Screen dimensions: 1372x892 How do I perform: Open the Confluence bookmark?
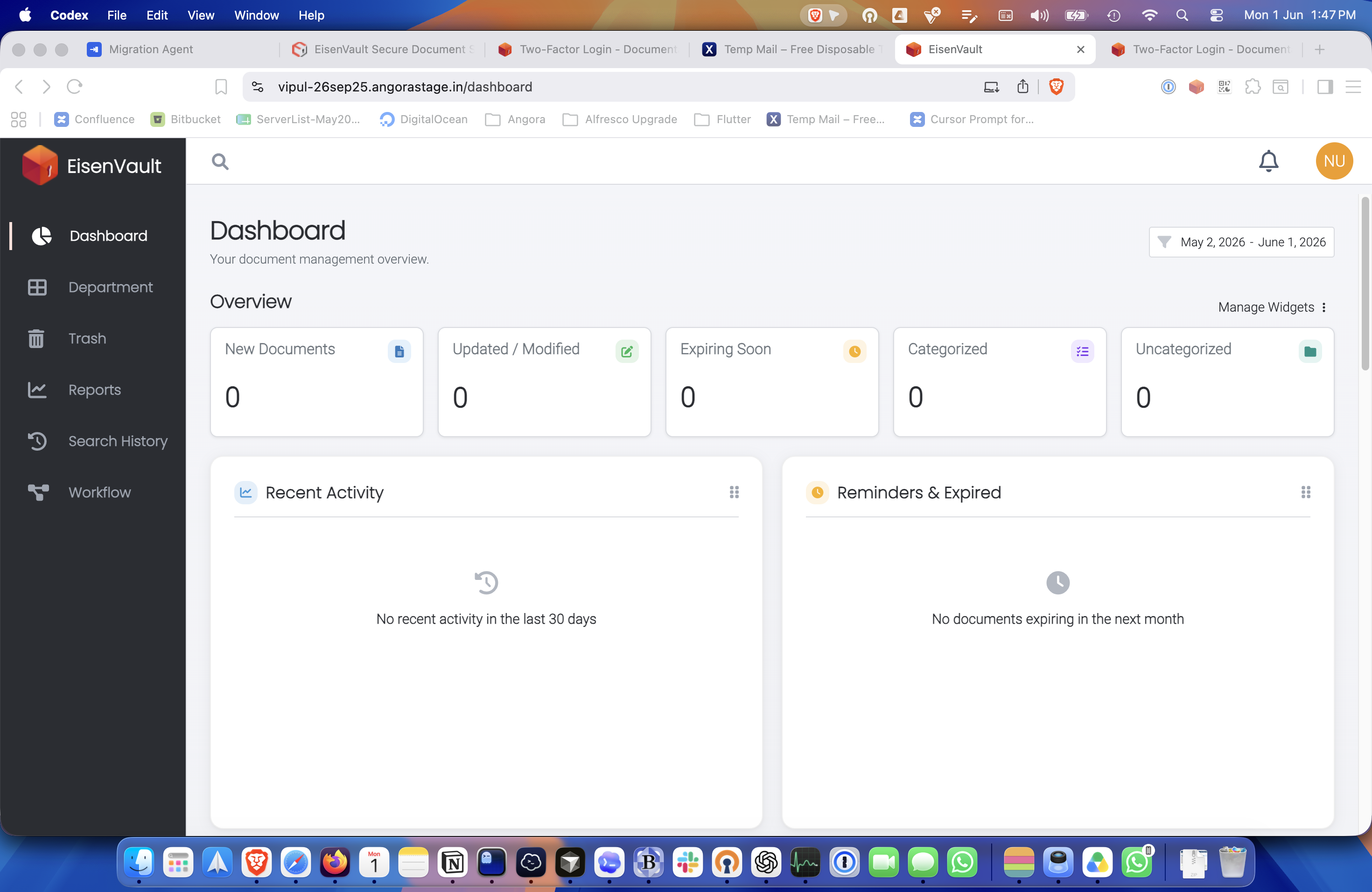94,119
